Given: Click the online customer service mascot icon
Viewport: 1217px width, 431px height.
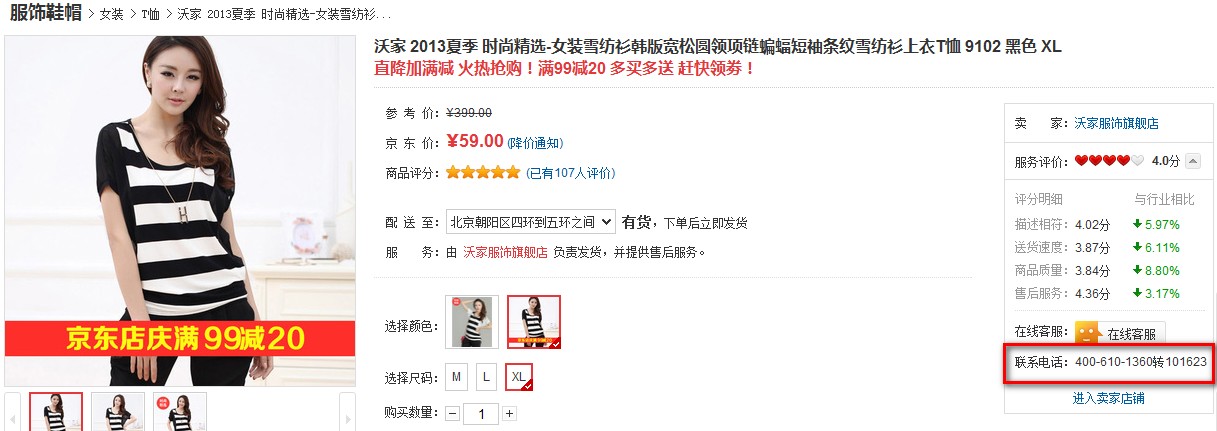Looking at the screenshot, I should (x=1088, y=333).
